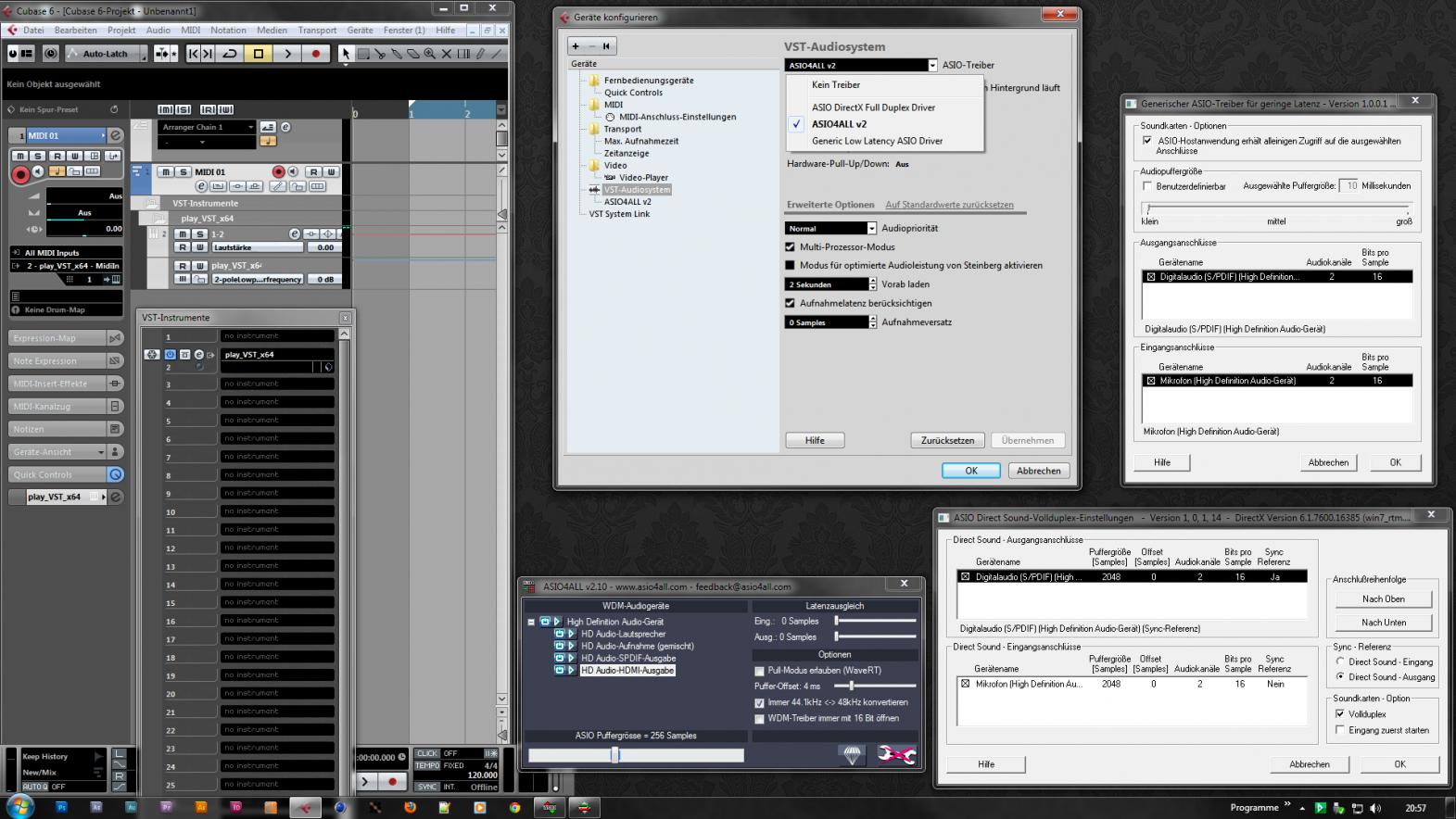The width and height of the screenshot is (1456, 819).
Task: Click ASIO4ALL parachute defaults icon
Action: pos(852,755)
